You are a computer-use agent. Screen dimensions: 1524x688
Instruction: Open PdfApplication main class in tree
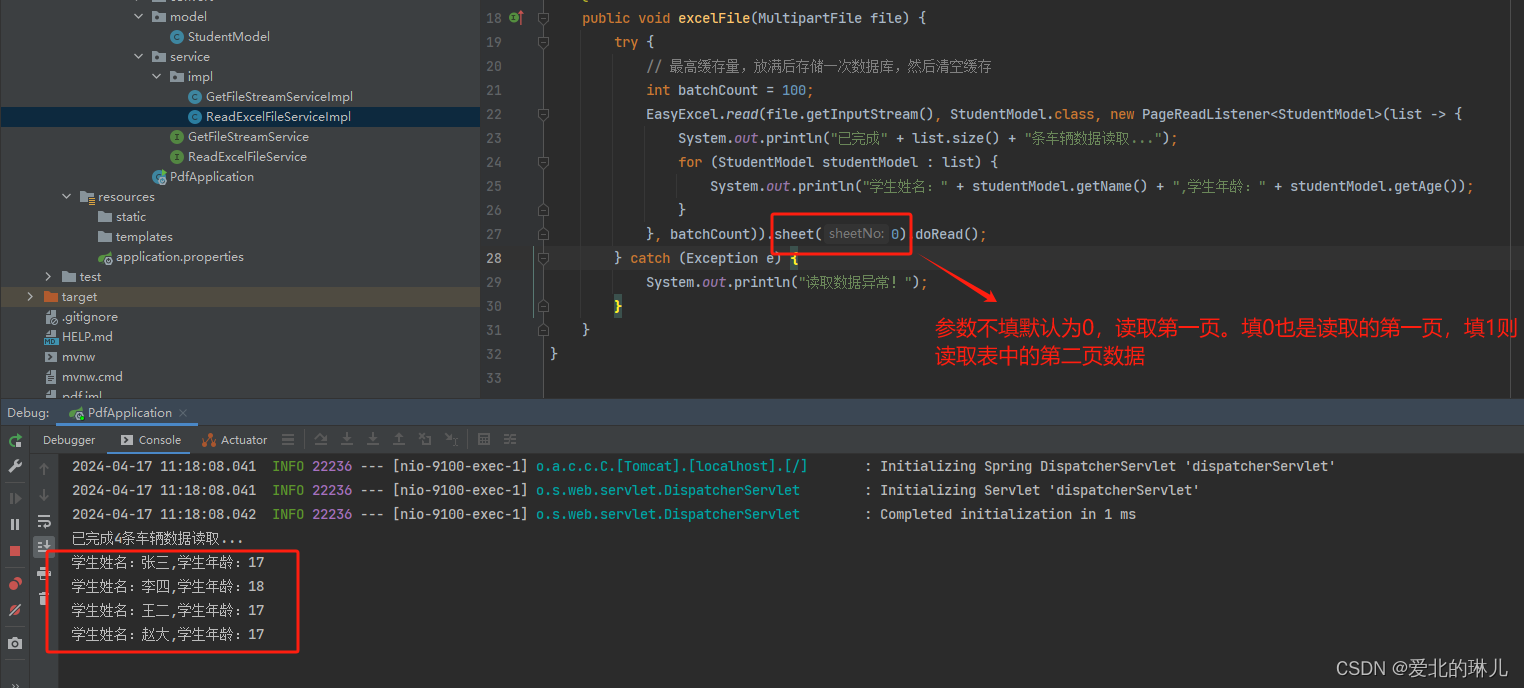pyautogui.click(x=211, y=177)
